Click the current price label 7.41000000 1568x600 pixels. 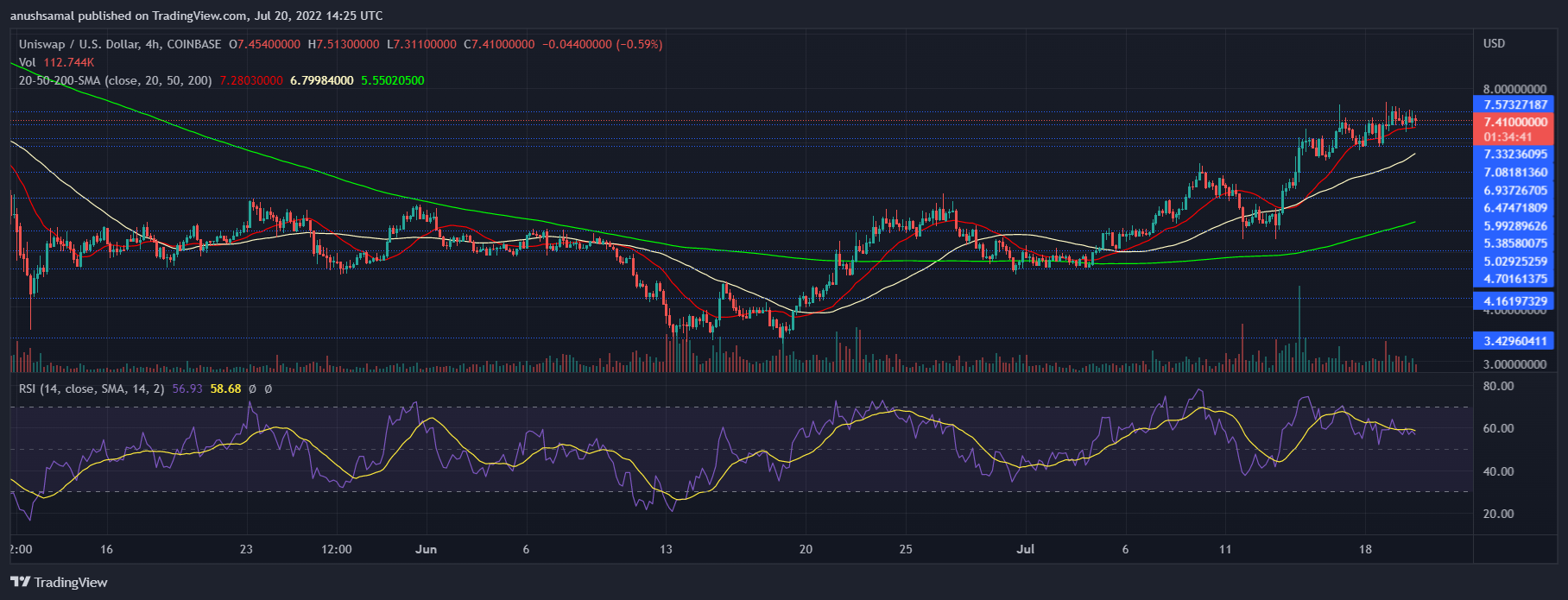pos(1515,123)
